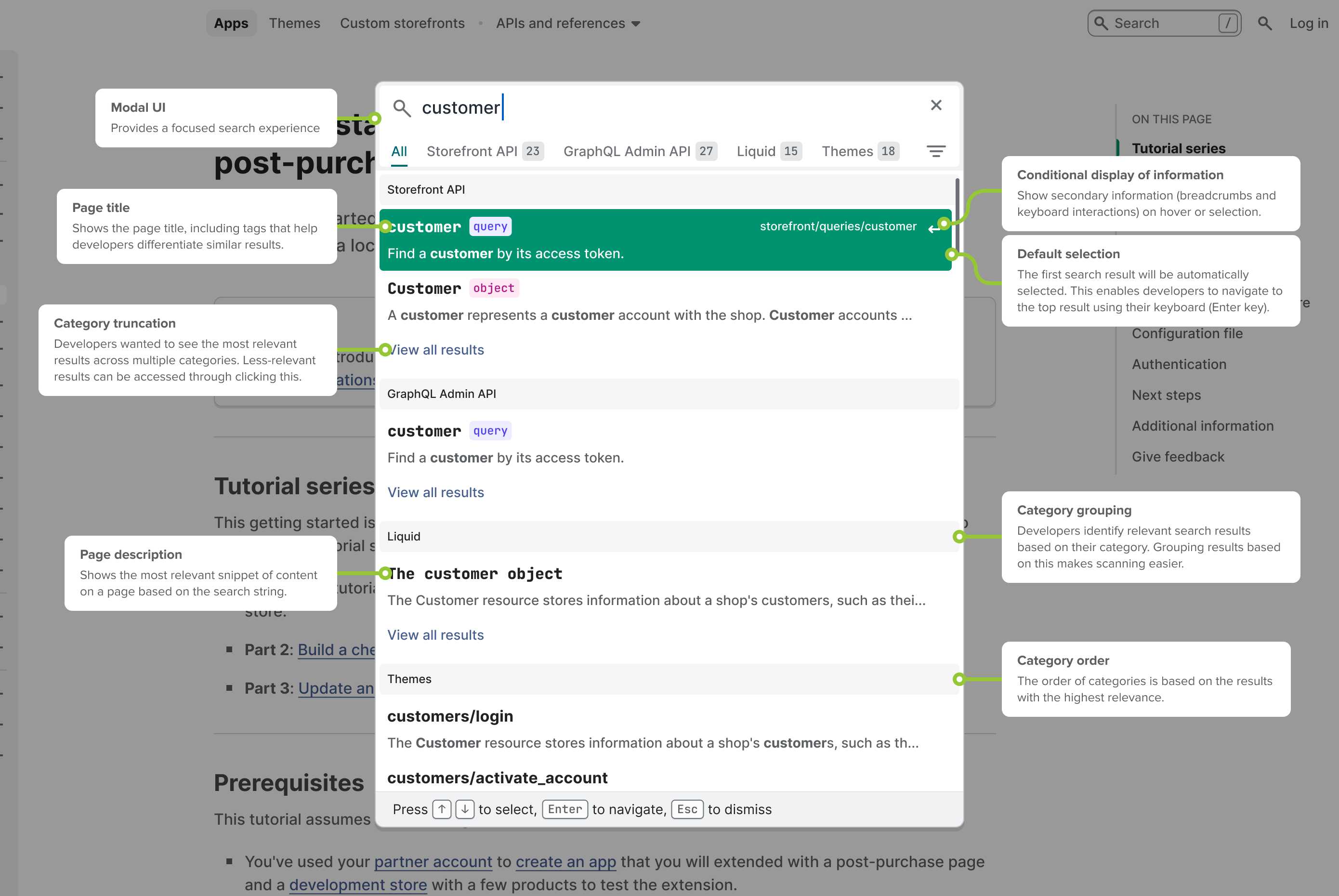The height and width of the screenshot is (896, 1339).
Task: Click the top-right Search box
Action: [x=1164, y=24]
